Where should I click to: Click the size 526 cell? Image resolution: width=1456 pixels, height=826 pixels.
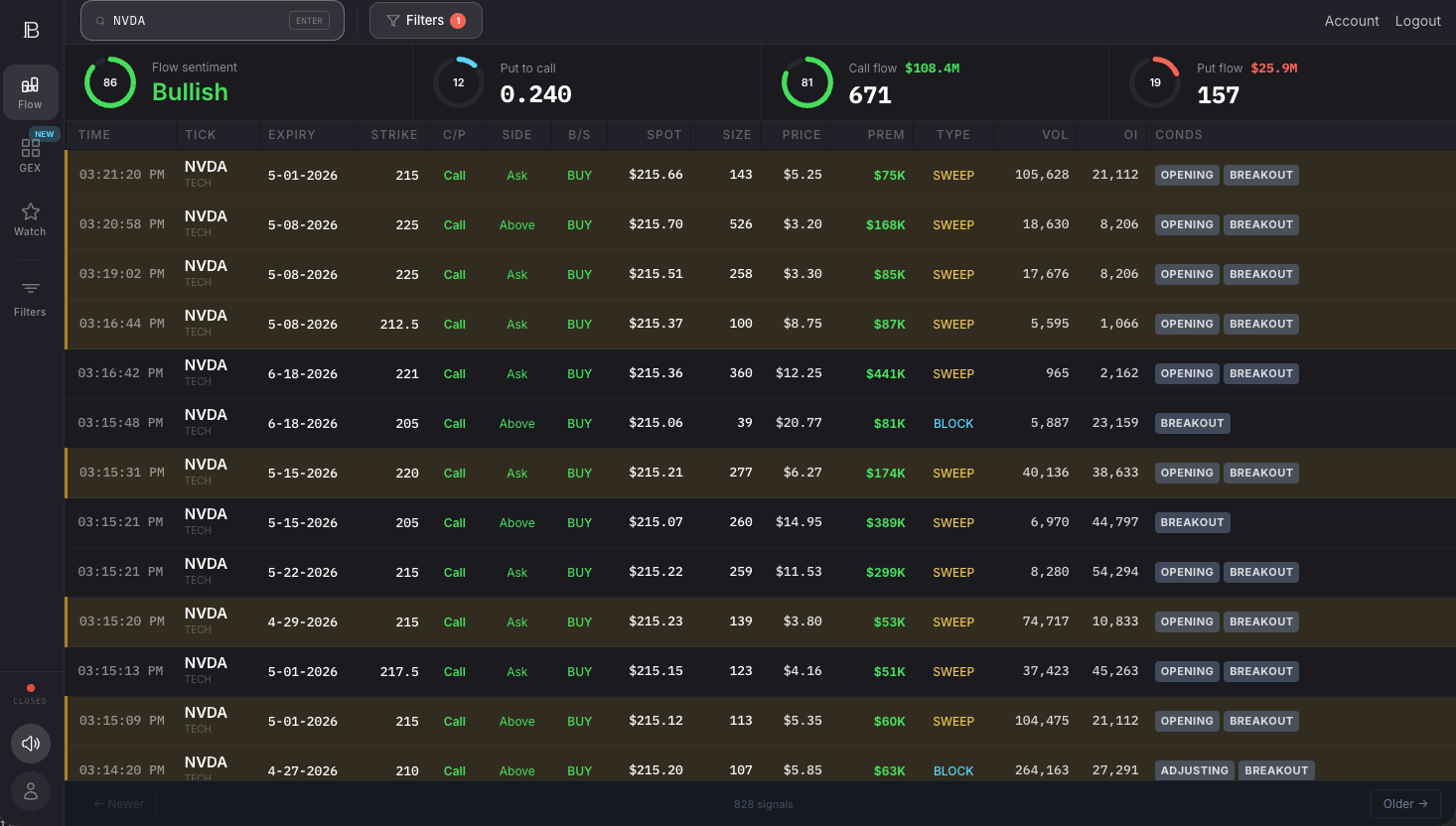(x=741, y=224)
